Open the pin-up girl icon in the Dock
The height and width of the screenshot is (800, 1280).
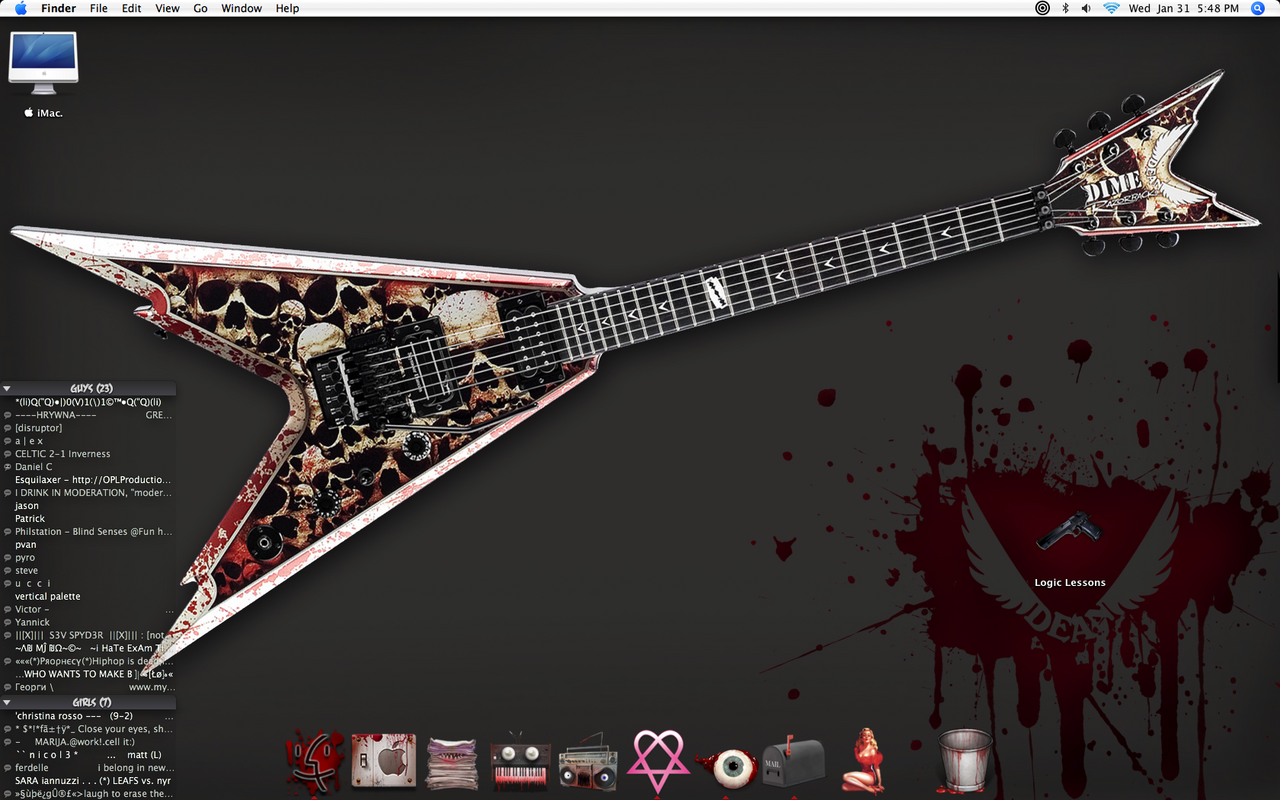tap(862, 762)
